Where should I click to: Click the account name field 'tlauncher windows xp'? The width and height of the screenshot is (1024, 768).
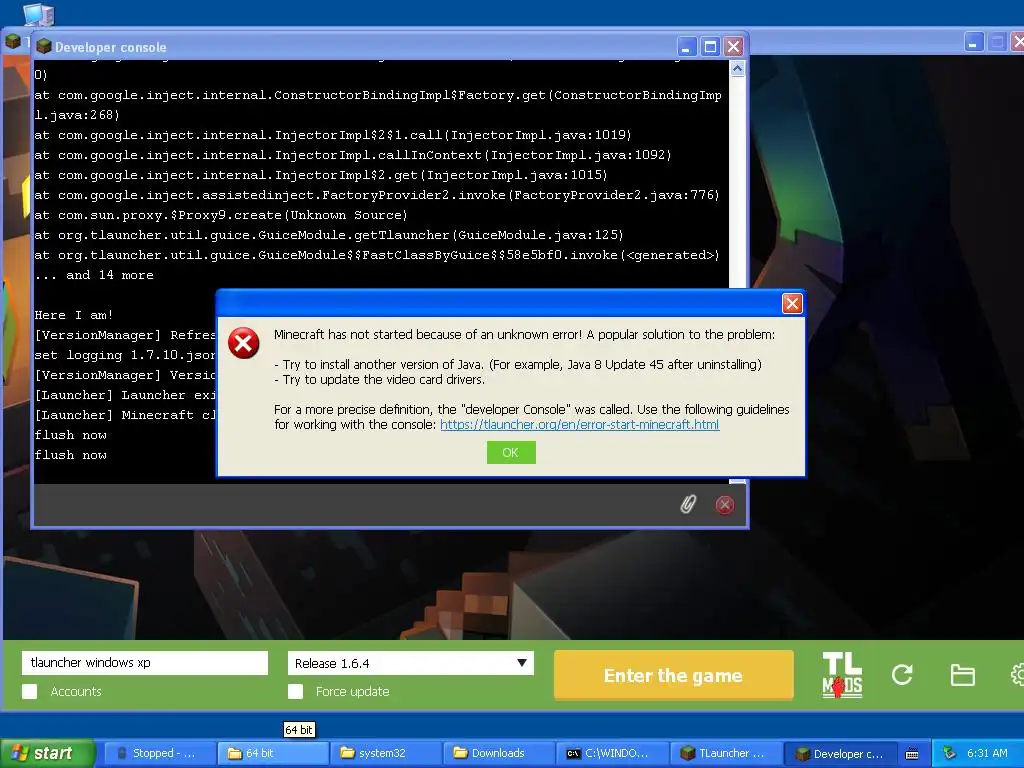tap(145, 663)
